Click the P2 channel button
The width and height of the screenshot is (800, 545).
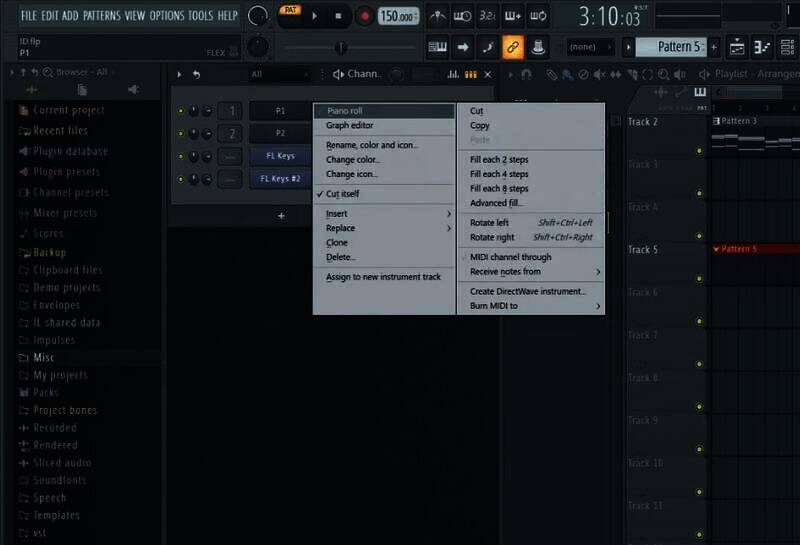tap(280, 133)
